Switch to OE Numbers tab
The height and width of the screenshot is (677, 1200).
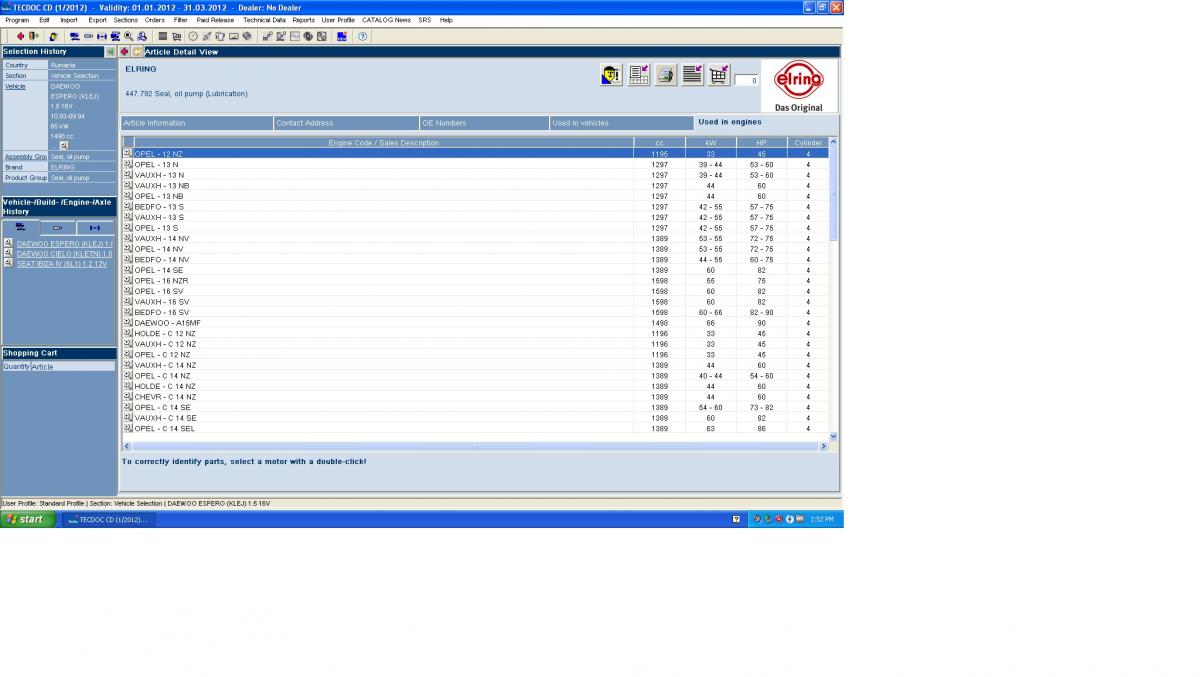tap(485, 123)
